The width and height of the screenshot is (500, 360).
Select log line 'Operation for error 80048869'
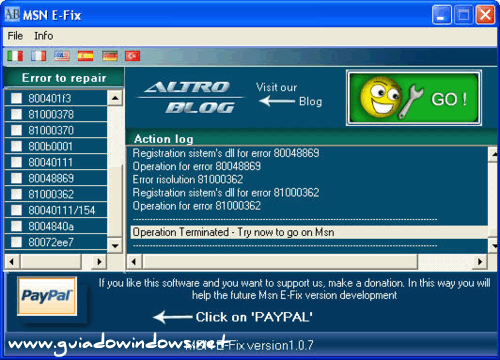[197, 166]
